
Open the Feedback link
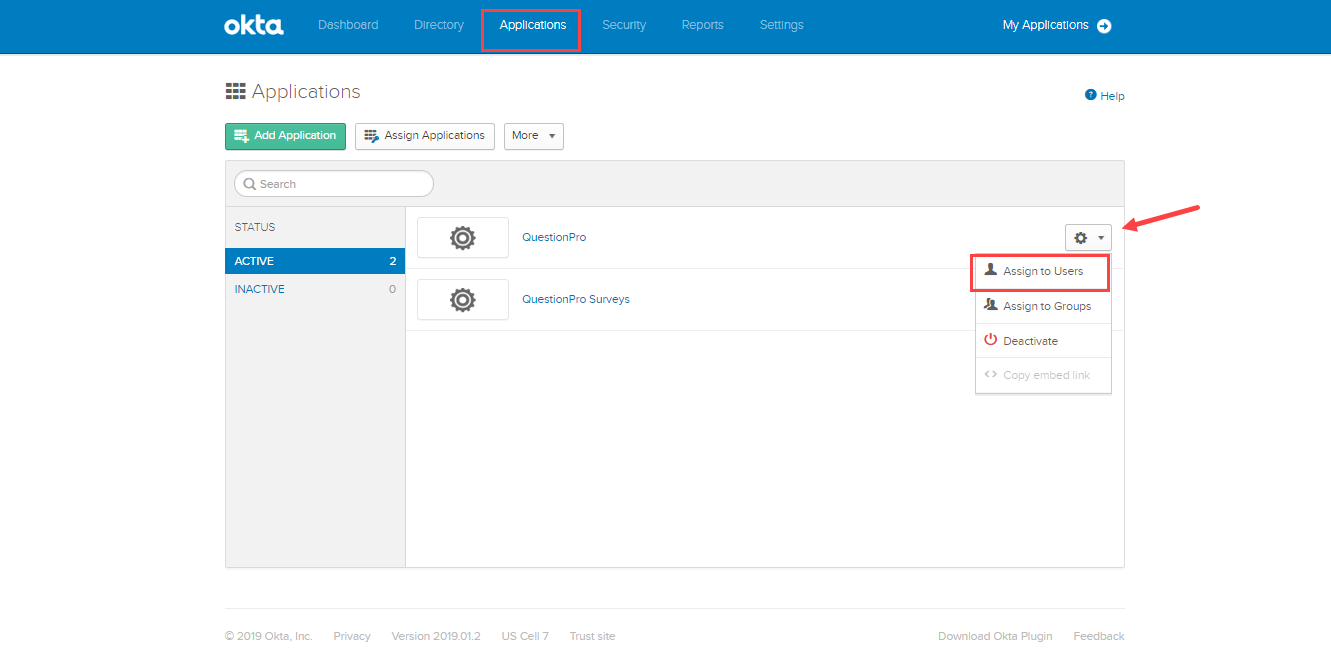pyautogui.click(x=1099, y=636)
